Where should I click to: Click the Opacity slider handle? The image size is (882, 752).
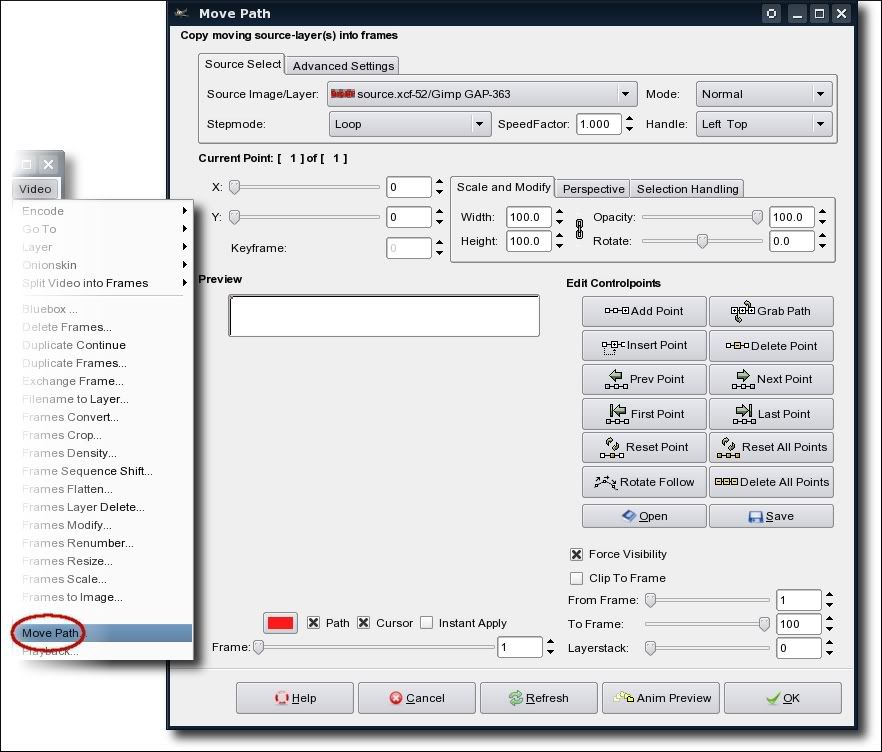pos(757,217)
